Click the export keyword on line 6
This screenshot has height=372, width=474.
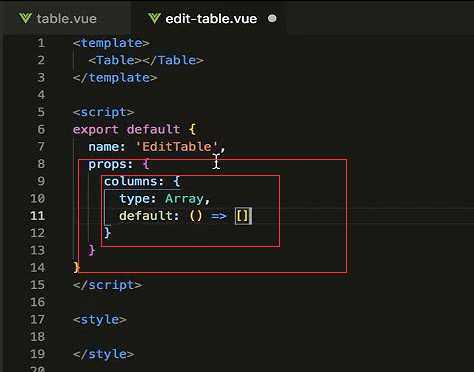click(x=96, y=129)
